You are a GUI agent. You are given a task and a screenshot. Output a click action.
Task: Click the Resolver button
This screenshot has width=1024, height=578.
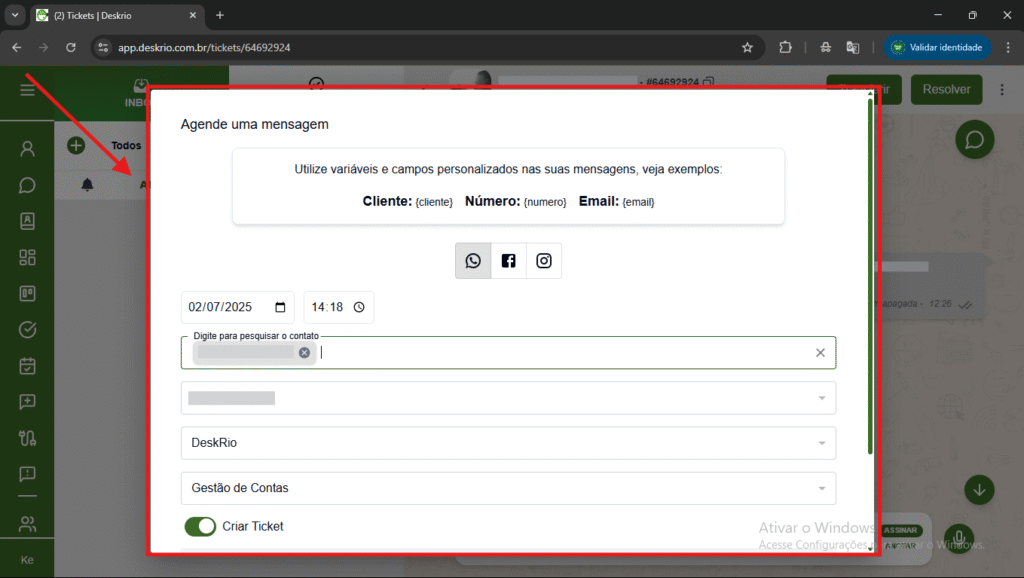tap(946, 89)
